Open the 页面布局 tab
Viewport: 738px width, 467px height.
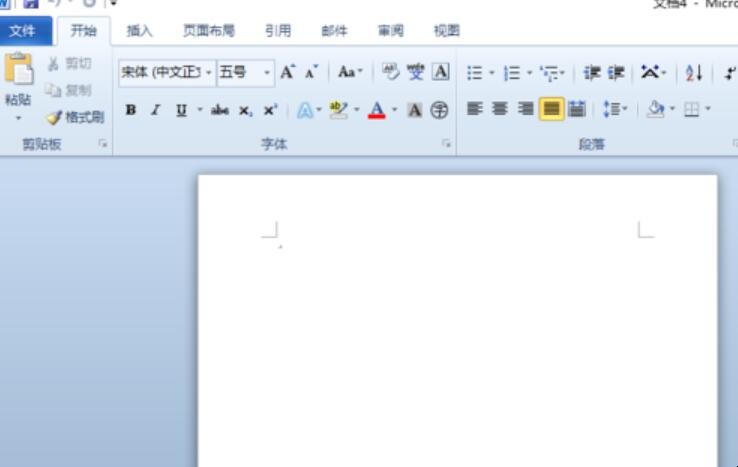pyautogui.click(x=208, y=31)
